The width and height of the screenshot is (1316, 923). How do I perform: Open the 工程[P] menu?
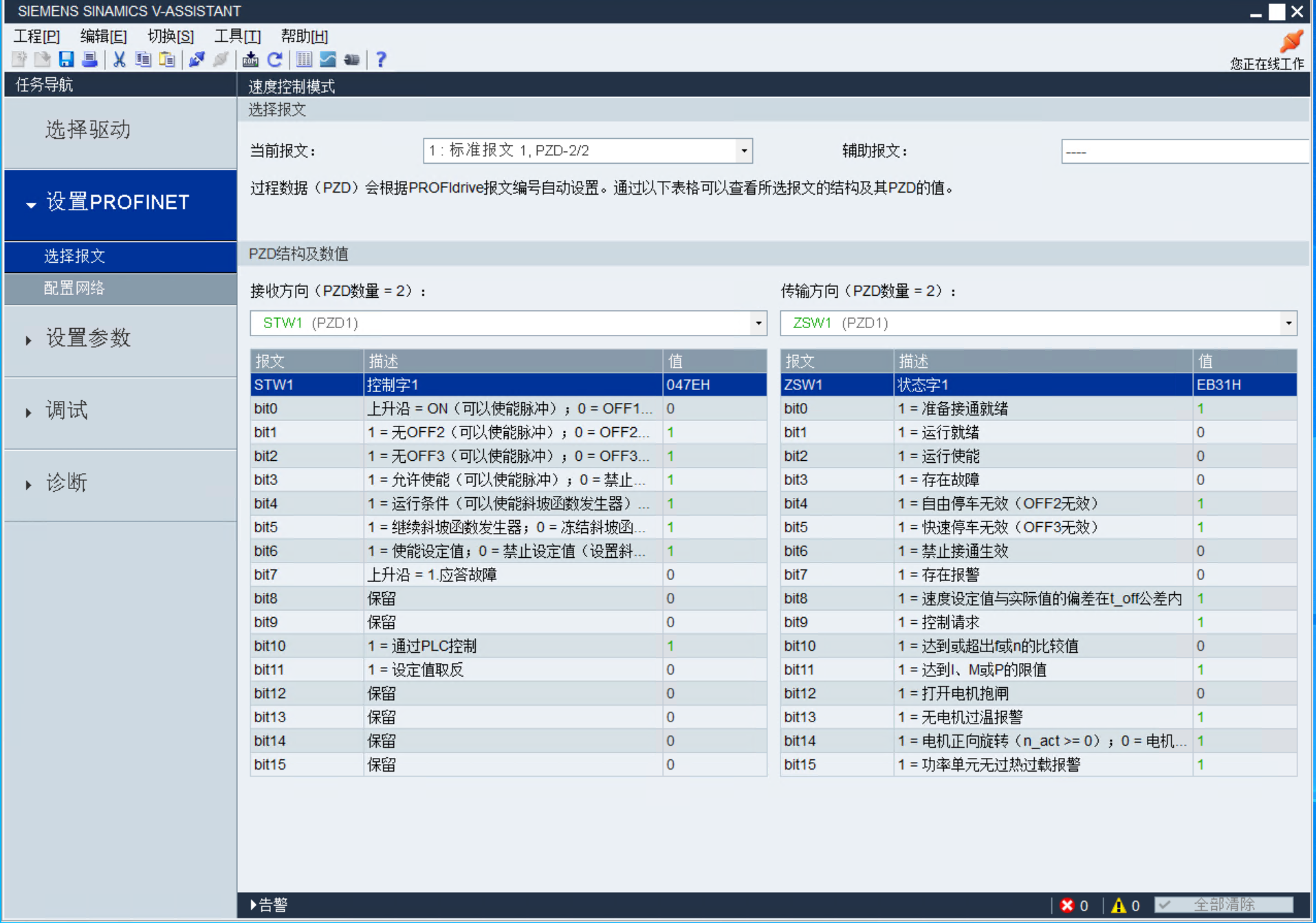coord(37,36)
